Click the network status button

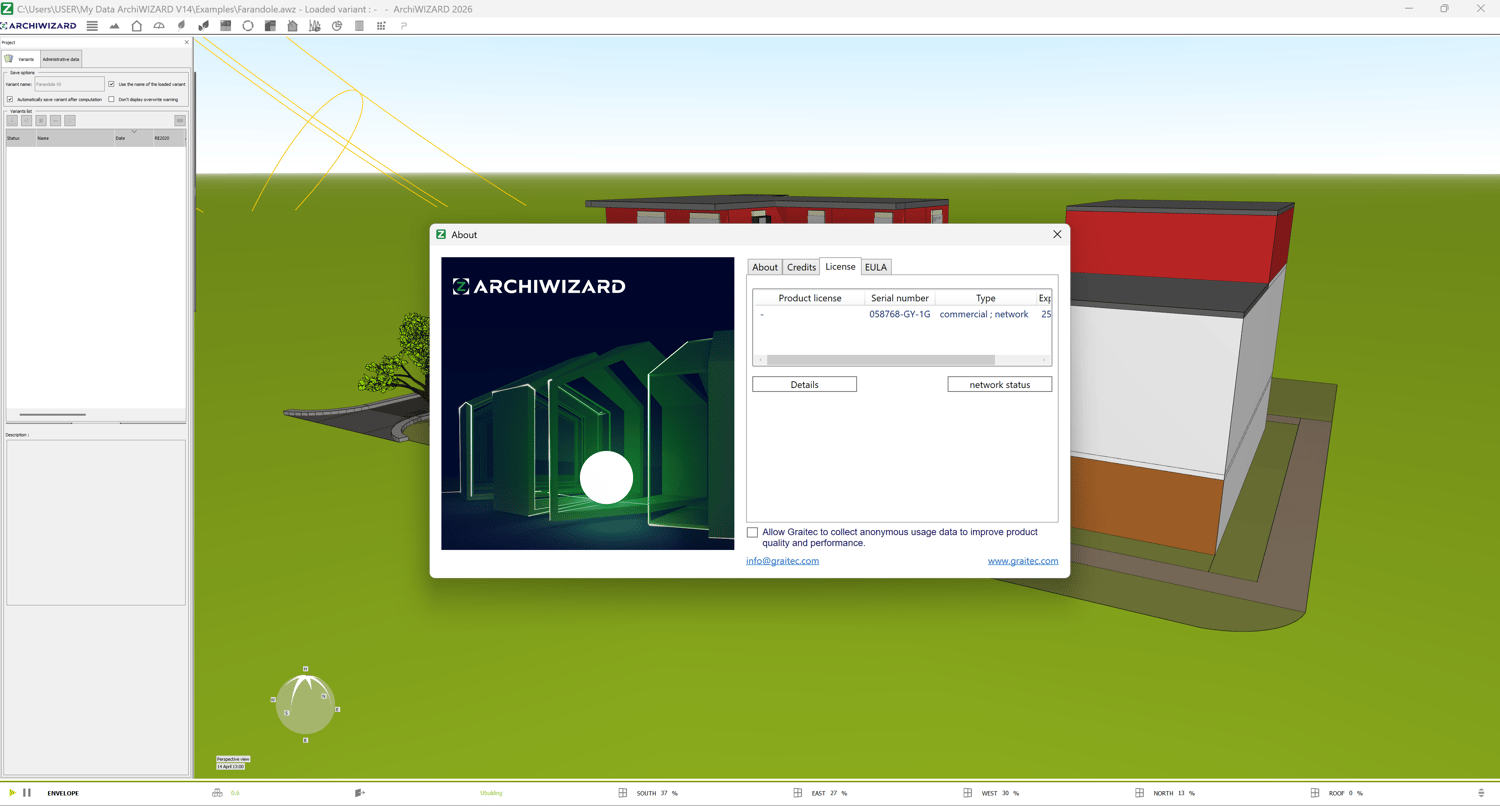(x=1000, y=384)
